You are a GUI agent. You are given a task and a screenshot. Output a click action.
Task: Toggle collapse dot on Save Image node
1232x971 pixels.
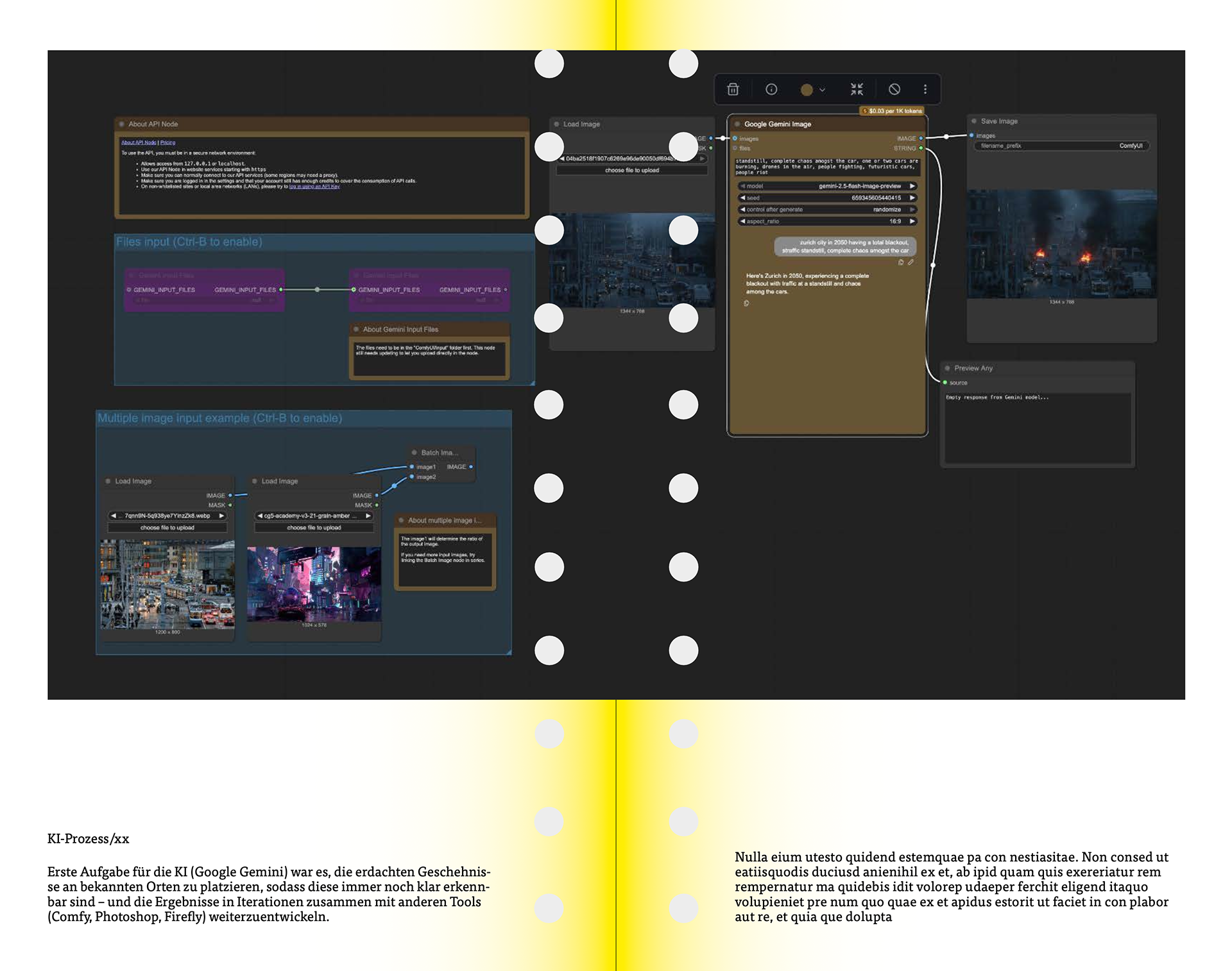[x=974, y=121]
